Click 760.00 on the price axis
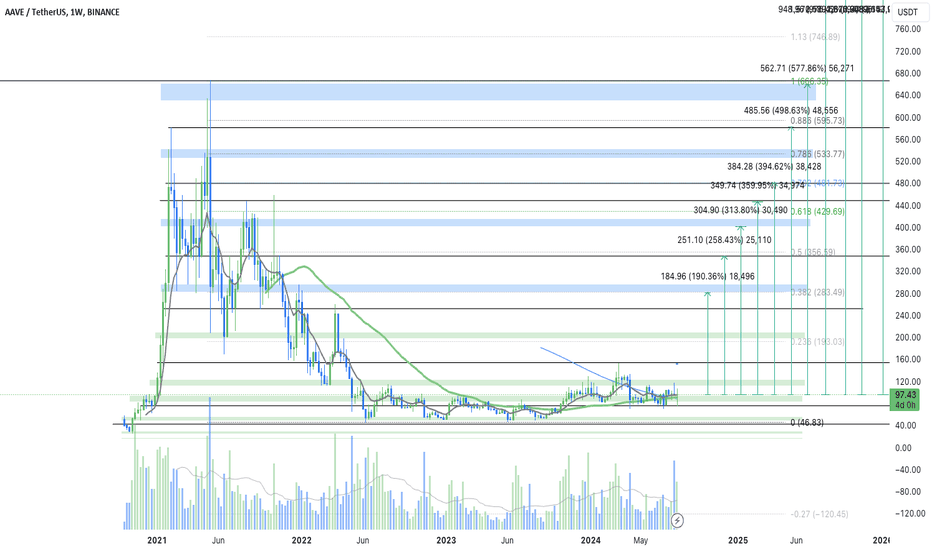Screen dimensions: 932x550 (908, 29)
